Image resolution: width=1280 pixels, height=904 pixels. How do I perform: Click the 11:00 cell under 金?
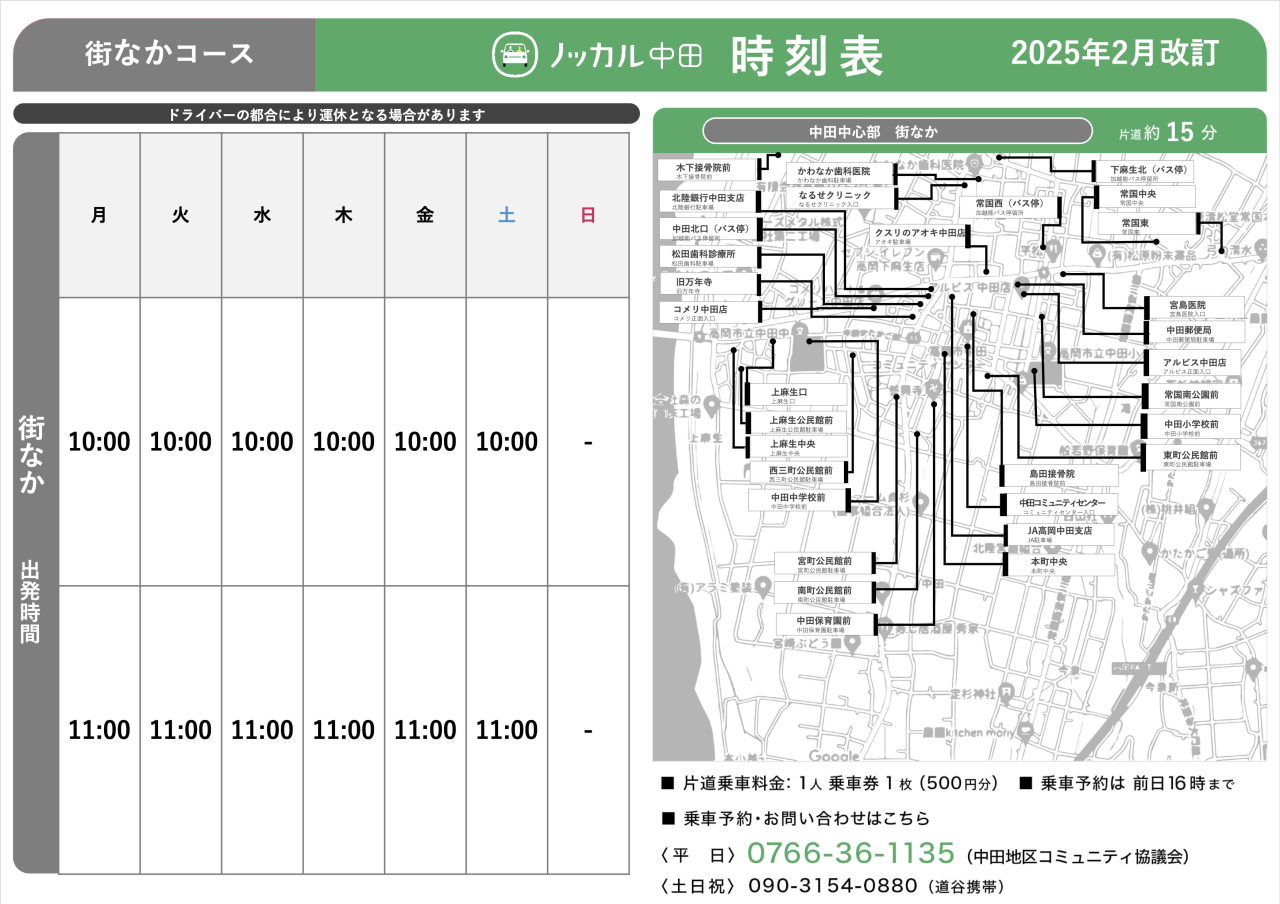[x=425, y=730]
